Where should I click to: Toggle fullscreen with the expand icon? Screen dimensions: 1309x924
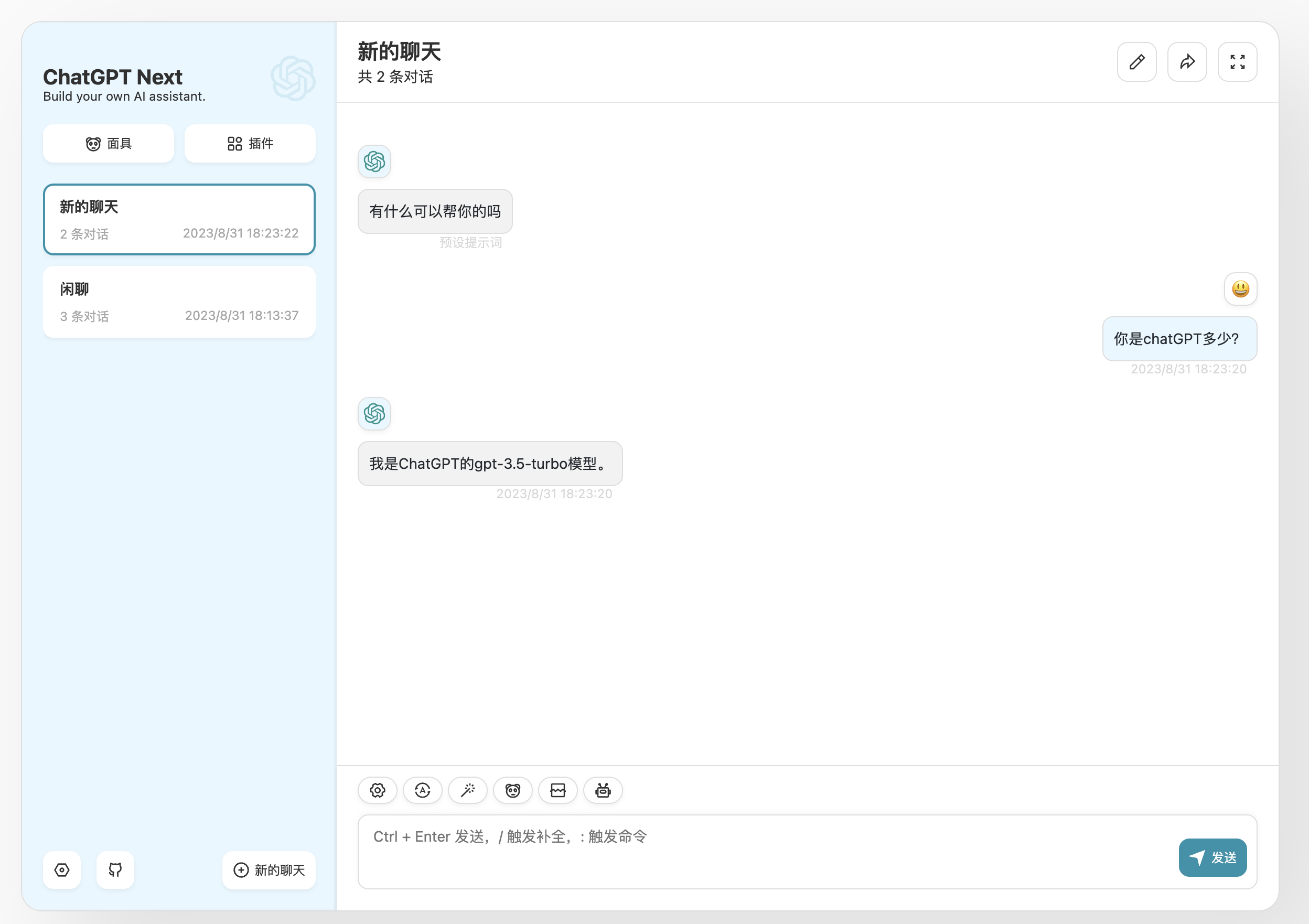pyautogui.click(x=1237, y=61)
